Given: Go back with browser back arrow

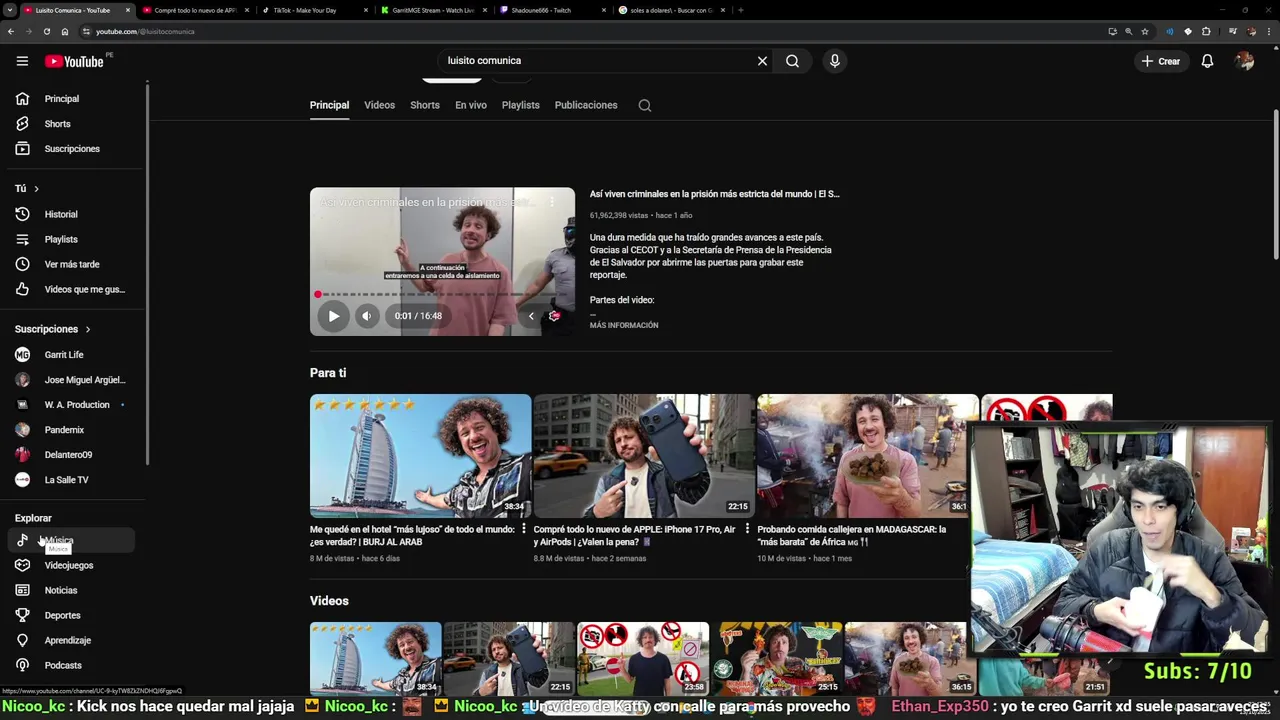Looking at the screenshot, I should tap(11, 31).
